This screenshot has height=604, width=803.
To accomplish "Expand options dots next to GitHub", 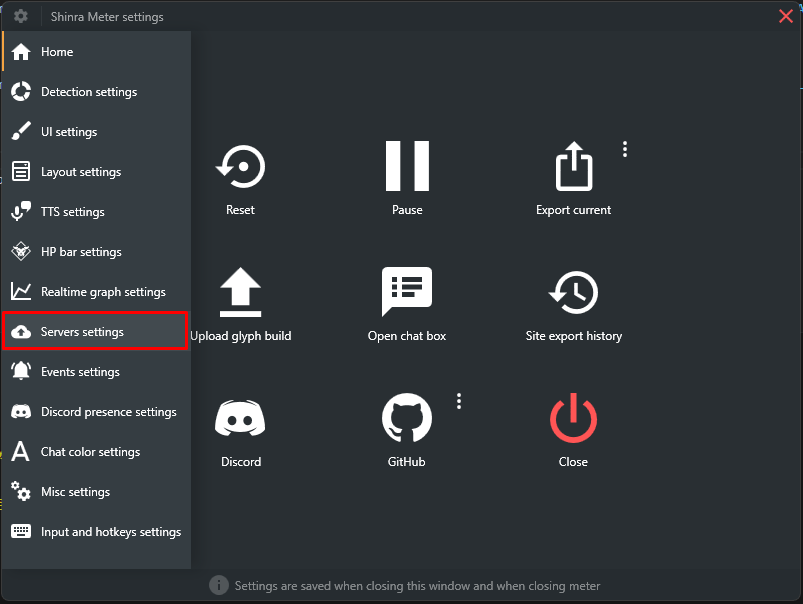I will pos(459,401).
